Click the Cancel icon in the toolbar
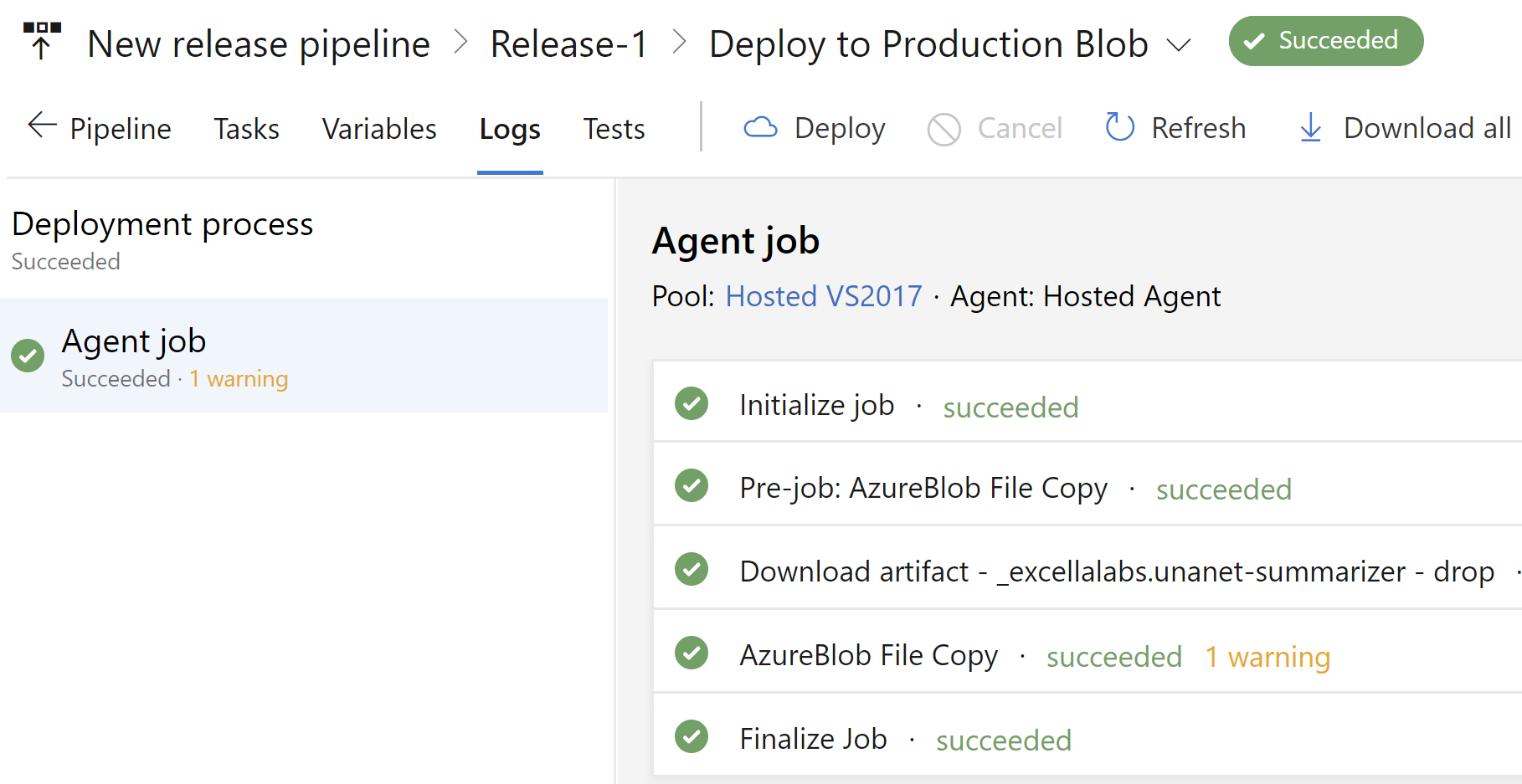Viewport: 1522px width, 784px height. 943,128
